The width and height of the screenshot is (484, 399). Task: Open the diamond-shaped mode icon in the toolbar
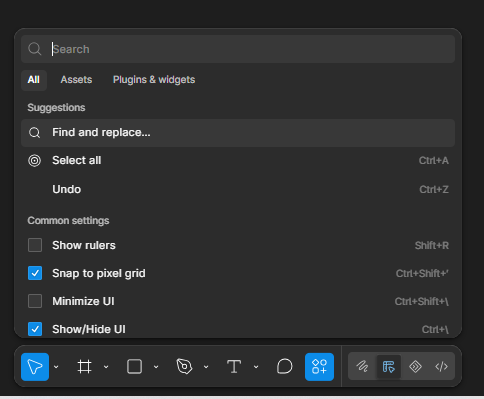pyautogui.click(x=415, y=367)
